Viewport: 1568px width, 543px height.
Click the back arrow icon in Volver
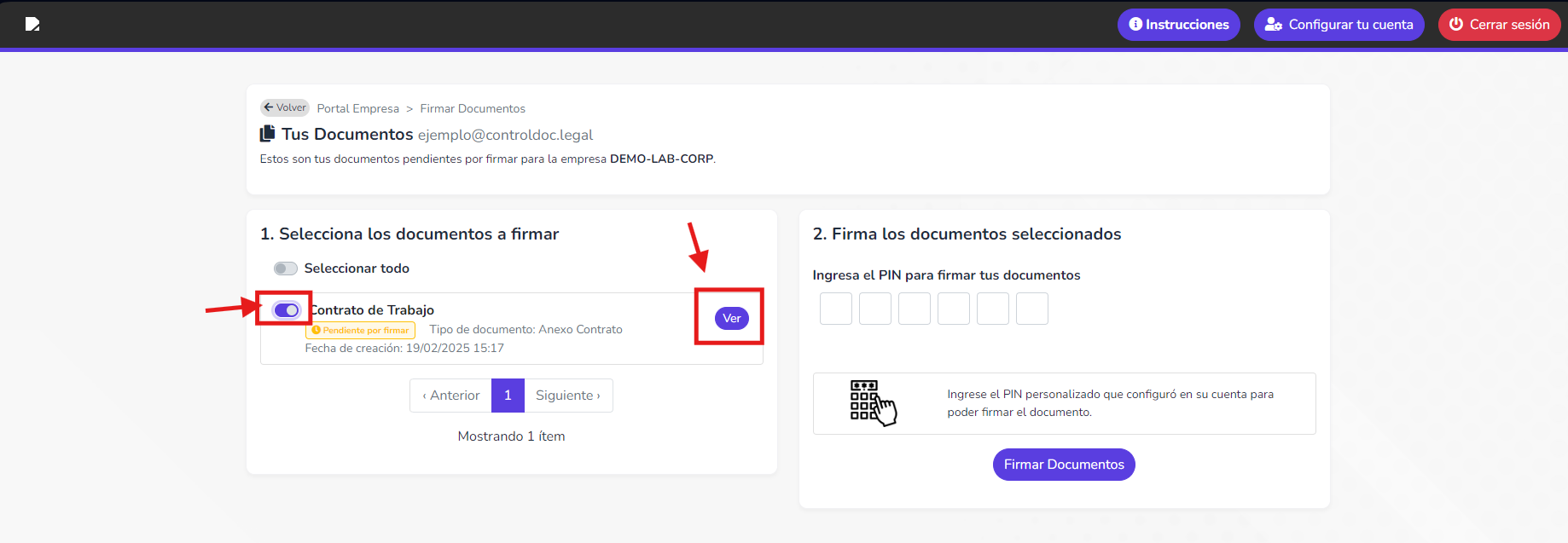269,107
